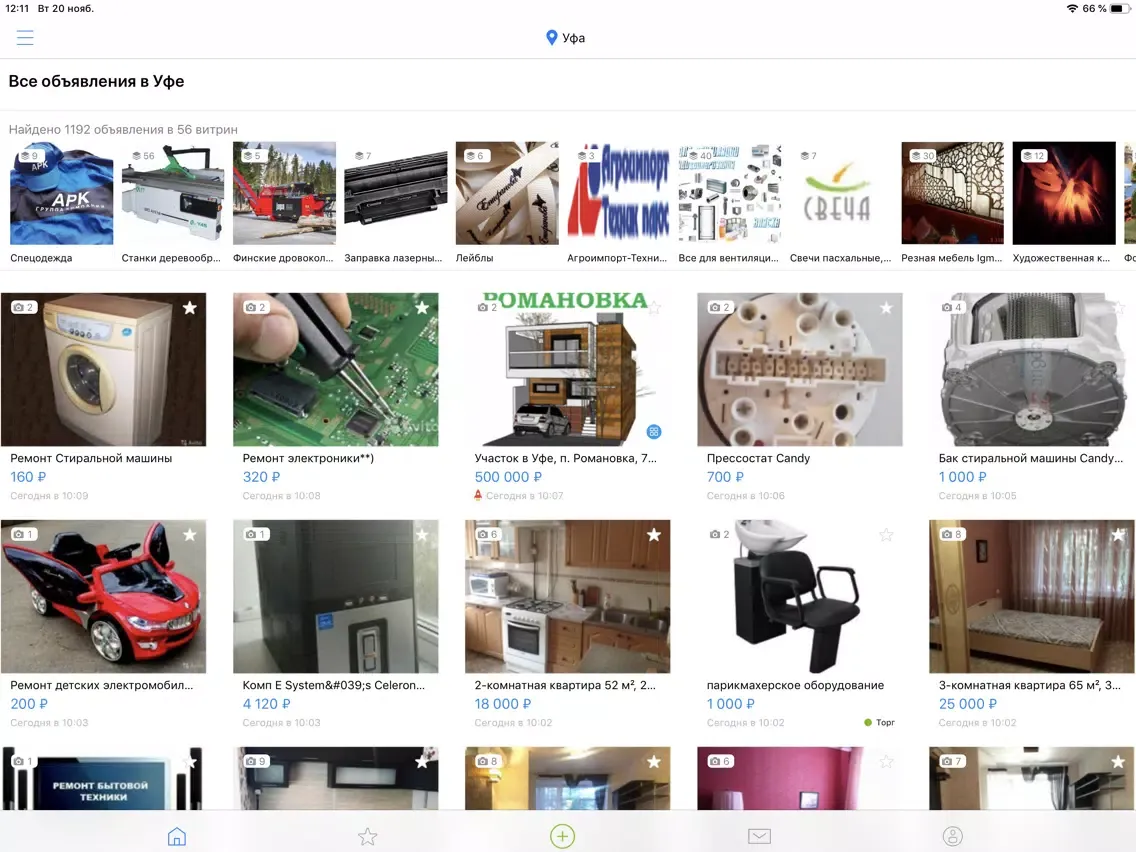This screenshot has width=1136, height=852.
Task: Favorite the Прессостат Candy listing
Action: [x=886, y=308]
